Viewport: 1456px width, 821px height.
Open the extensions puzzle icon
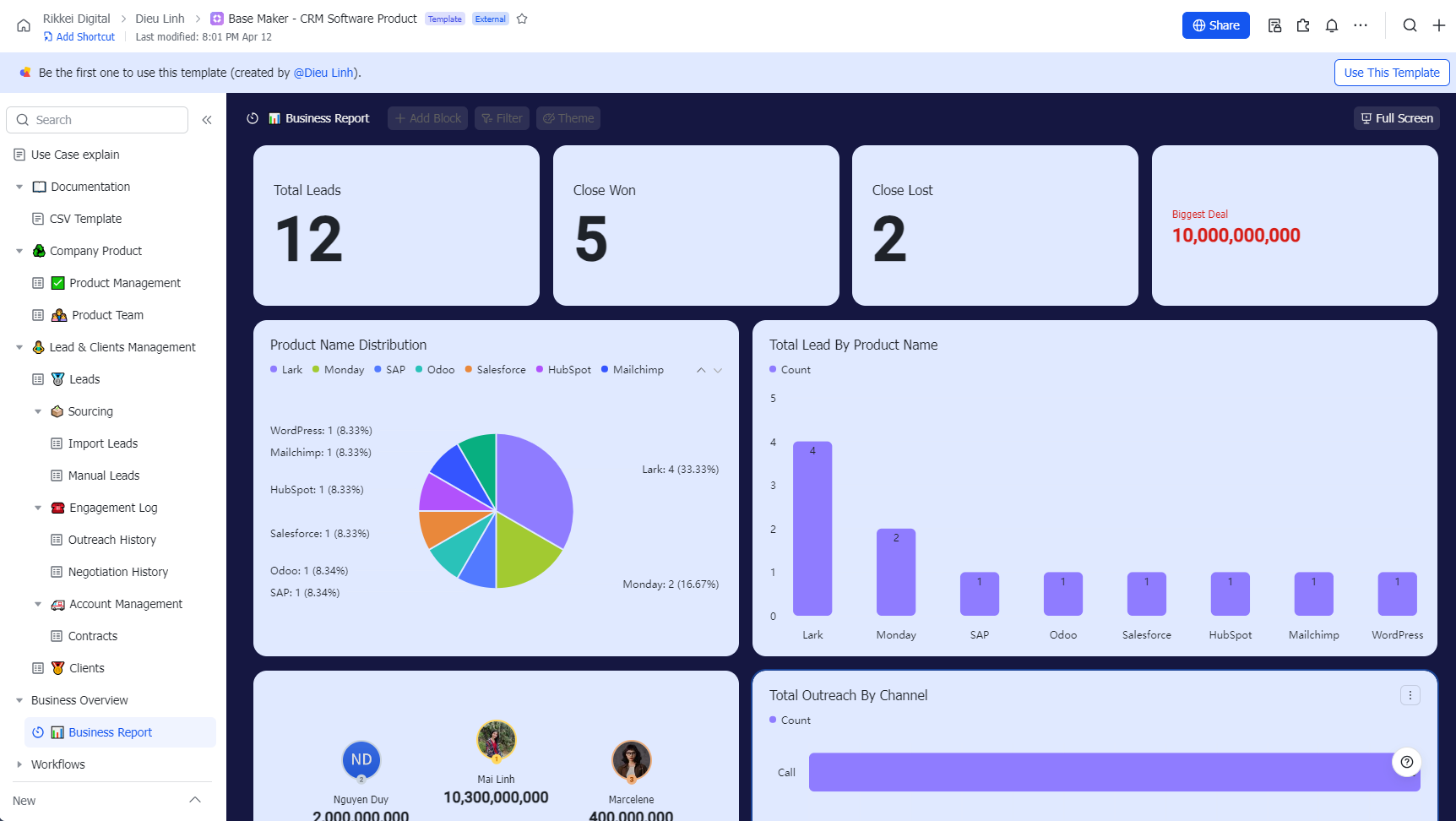pos(1303,25)
